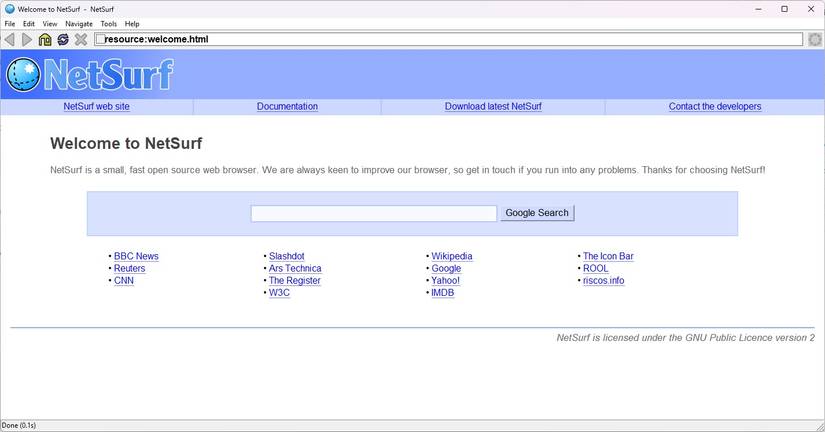Click the Google search text field
825x432 pixels.
374,213
